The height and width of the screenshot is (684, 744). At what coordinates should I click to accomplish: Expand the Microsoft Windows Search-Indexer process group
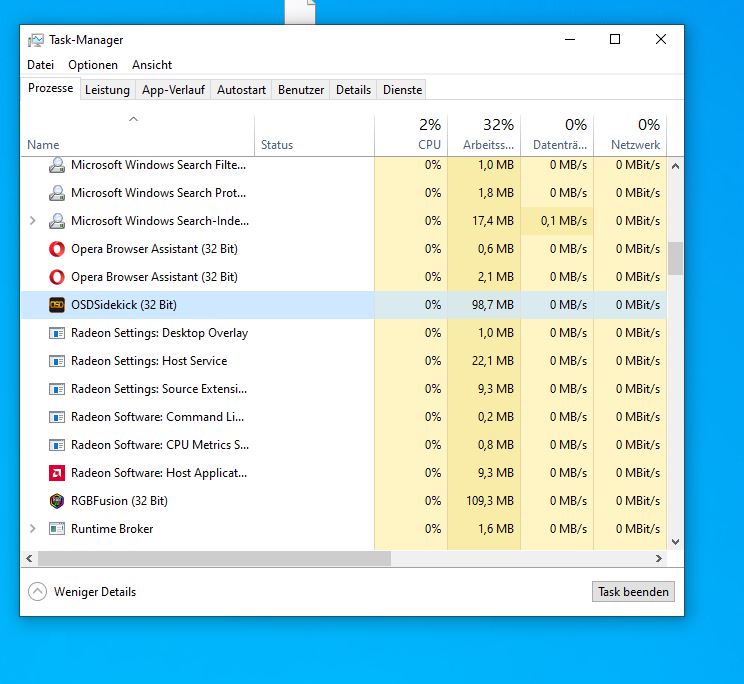point(32,221)
